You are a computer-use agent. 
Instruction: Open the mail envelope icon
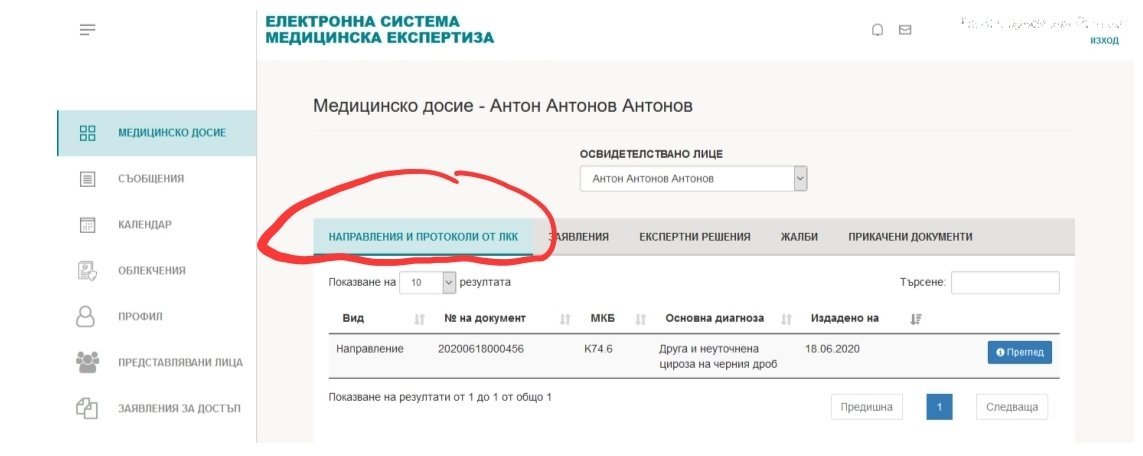pyautogui.click(x=905, y=30)
